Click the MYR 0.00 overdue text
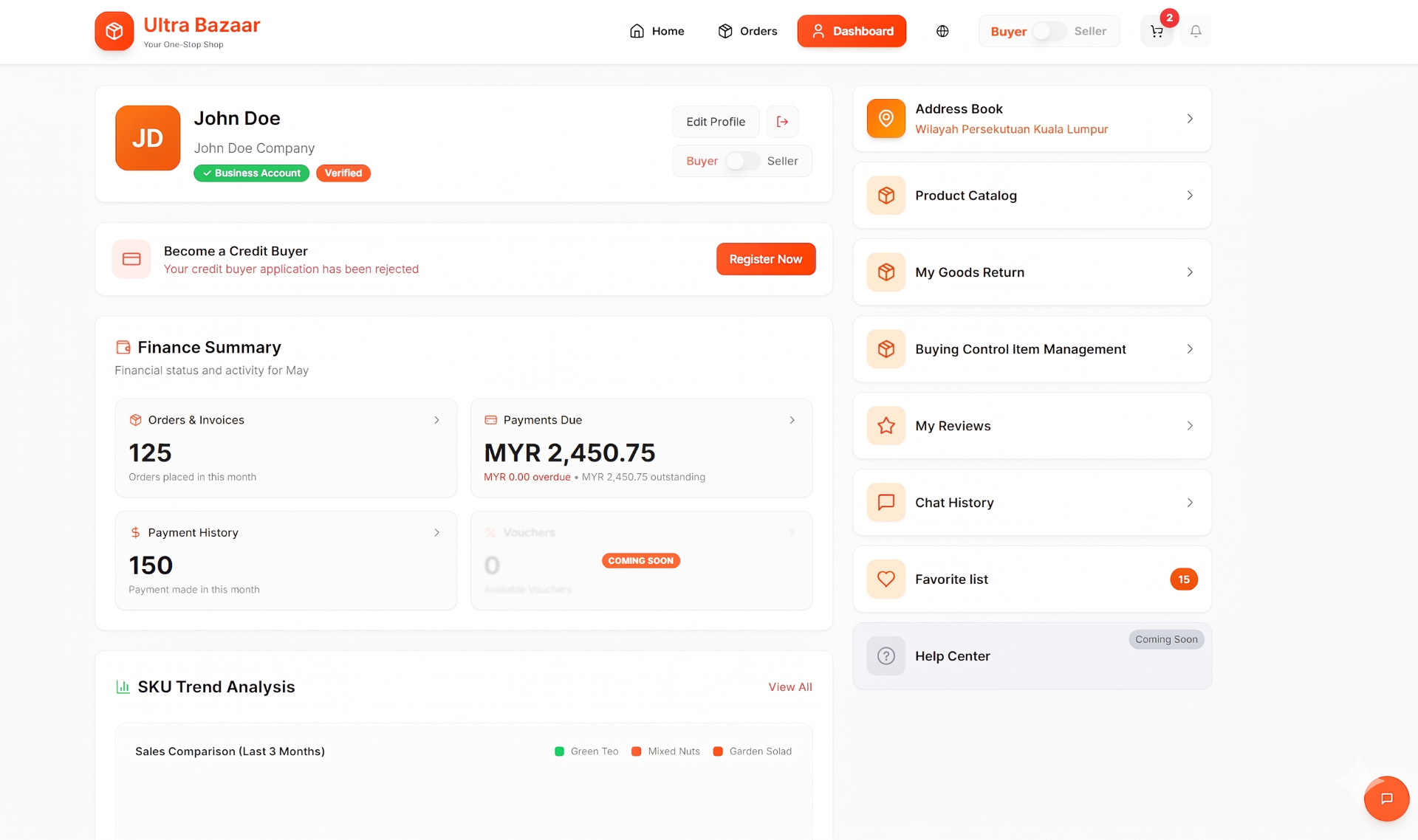Image resolution: width=1418 pixels, height=840 pixels. 527,477
